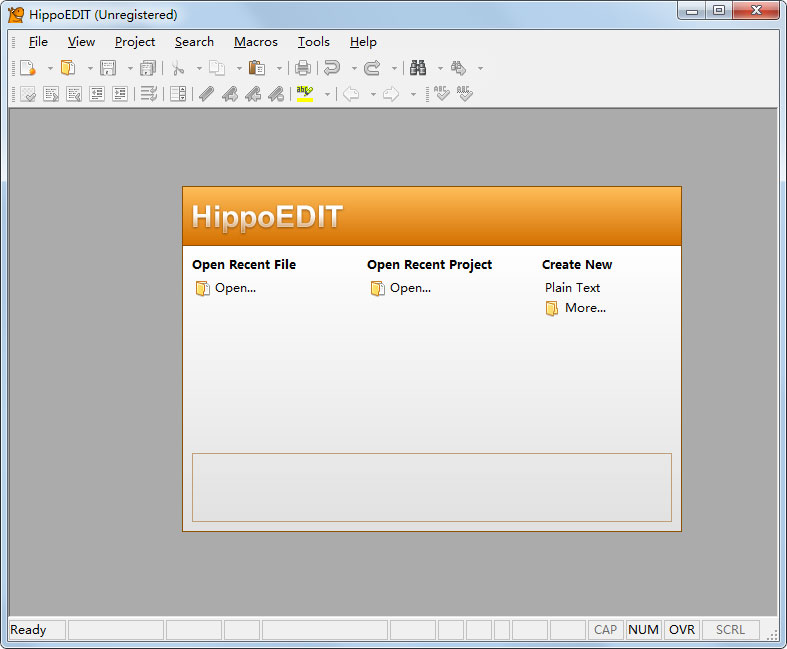Screen dimensions: 787x649
Task: Open the Search menu
Action: (x=194, y=42)
